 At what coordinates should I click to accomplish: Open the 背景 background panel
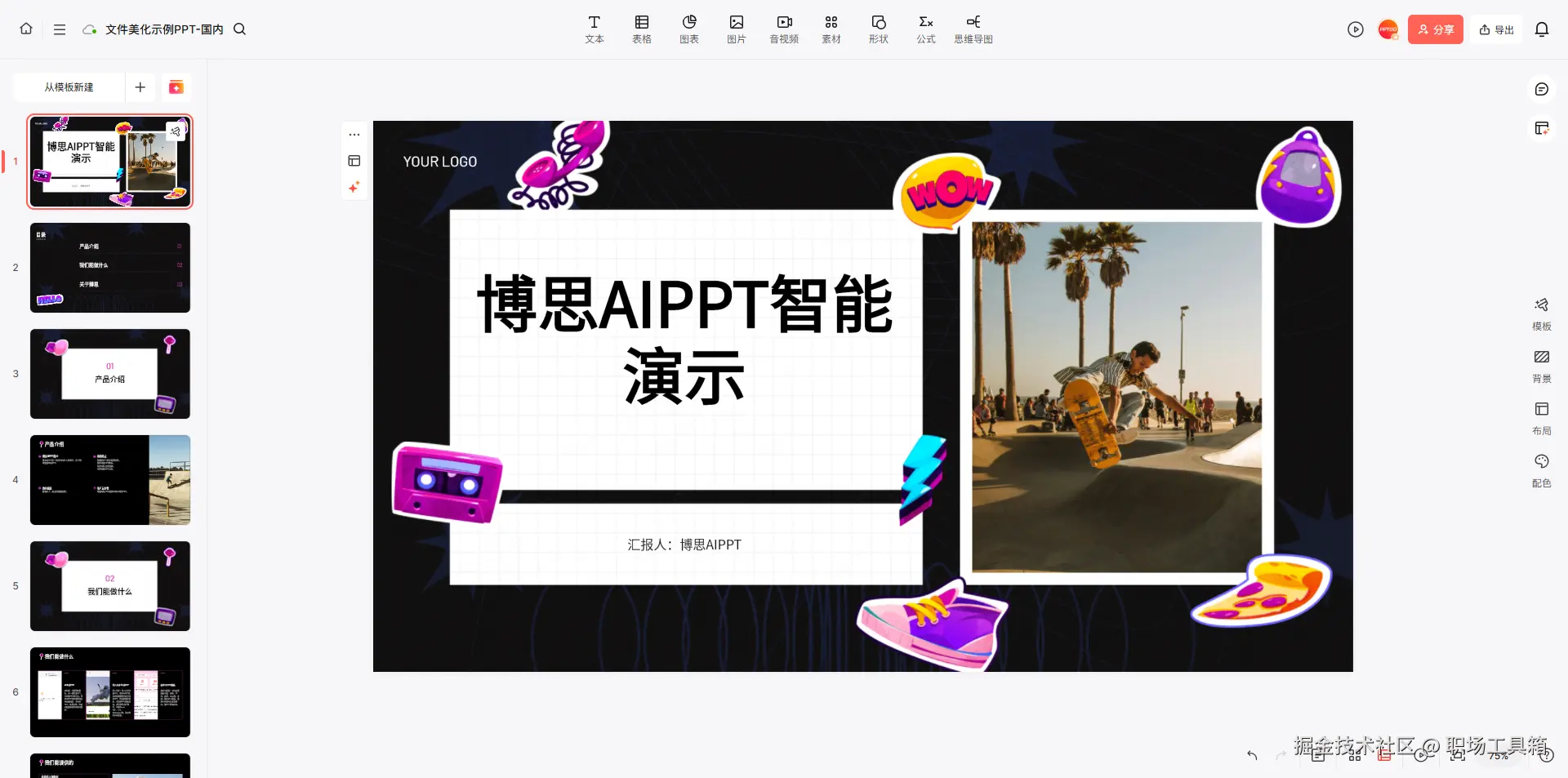[1542, 367]
